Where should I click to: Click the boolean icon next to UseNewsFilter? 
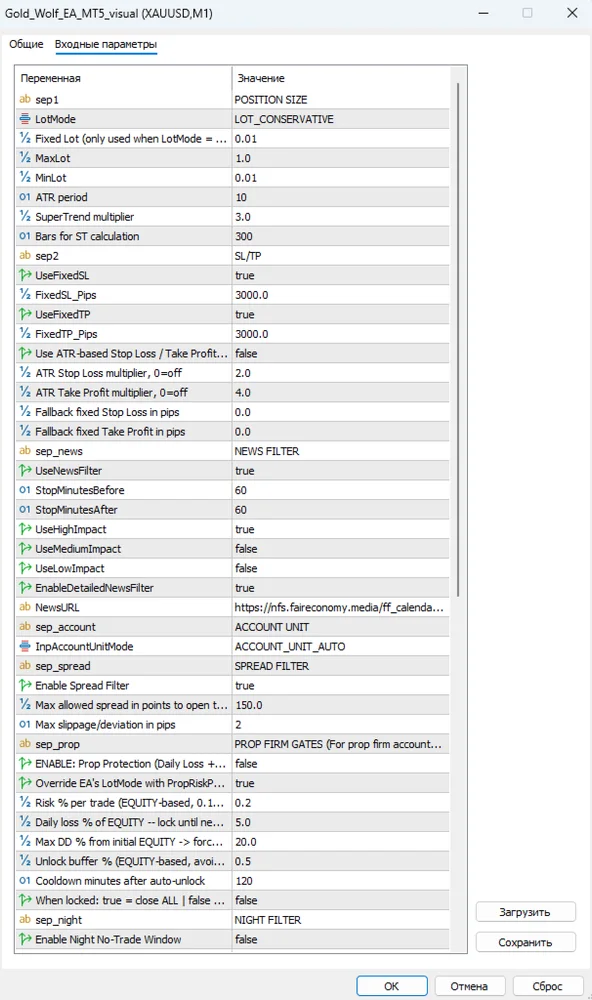(25, 470)
